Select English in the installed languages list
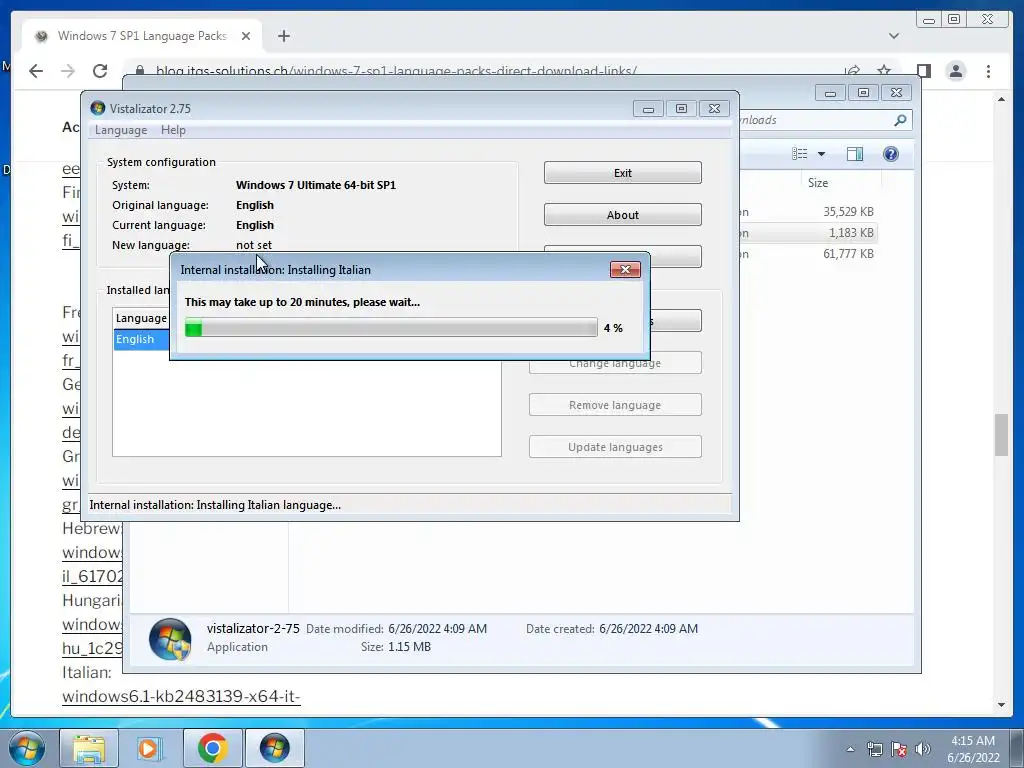 coord(141,339)
